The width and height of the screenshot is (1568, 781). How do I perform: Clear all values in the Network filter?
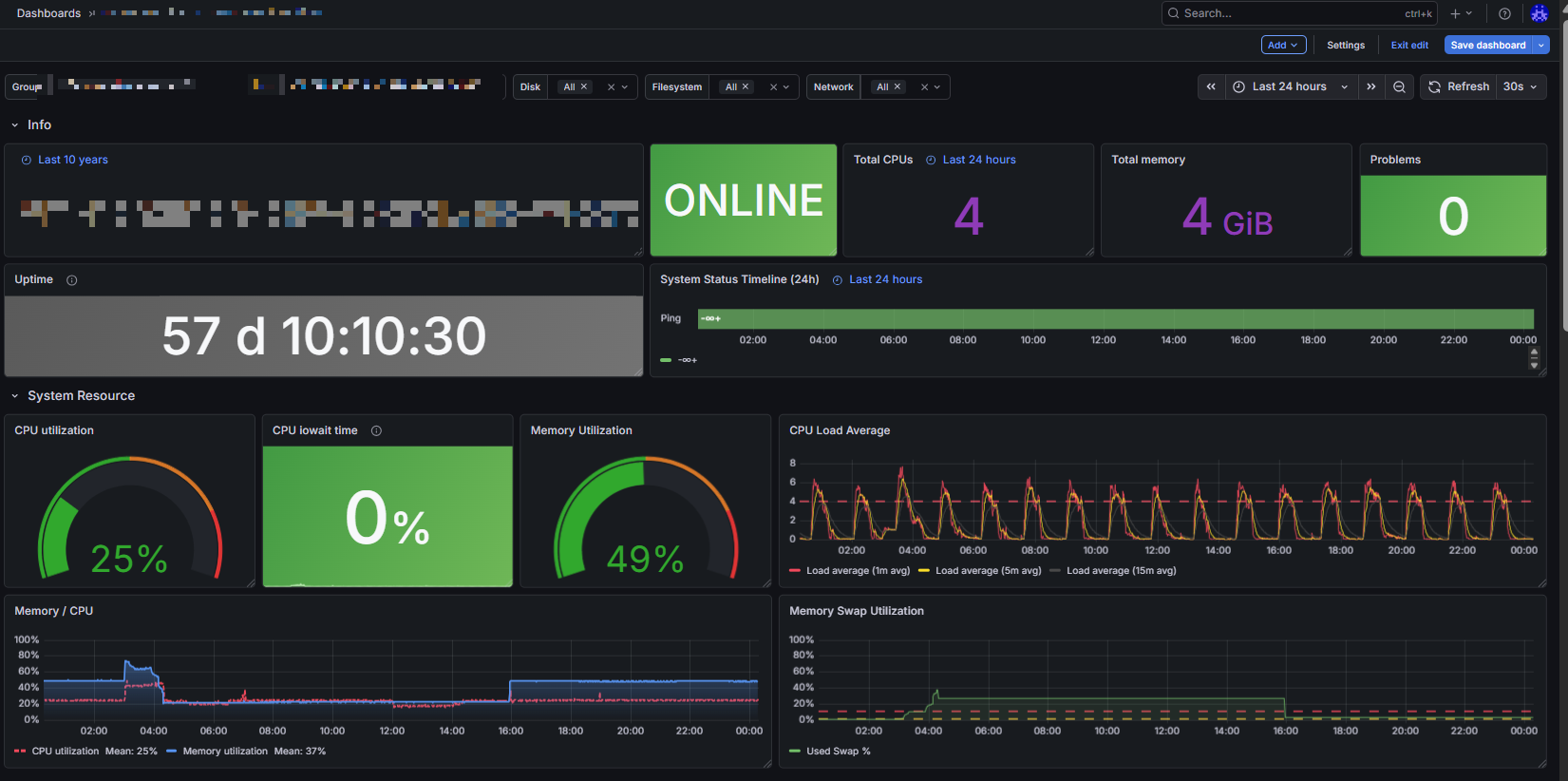pyautogui.click(x=924, y=87)
